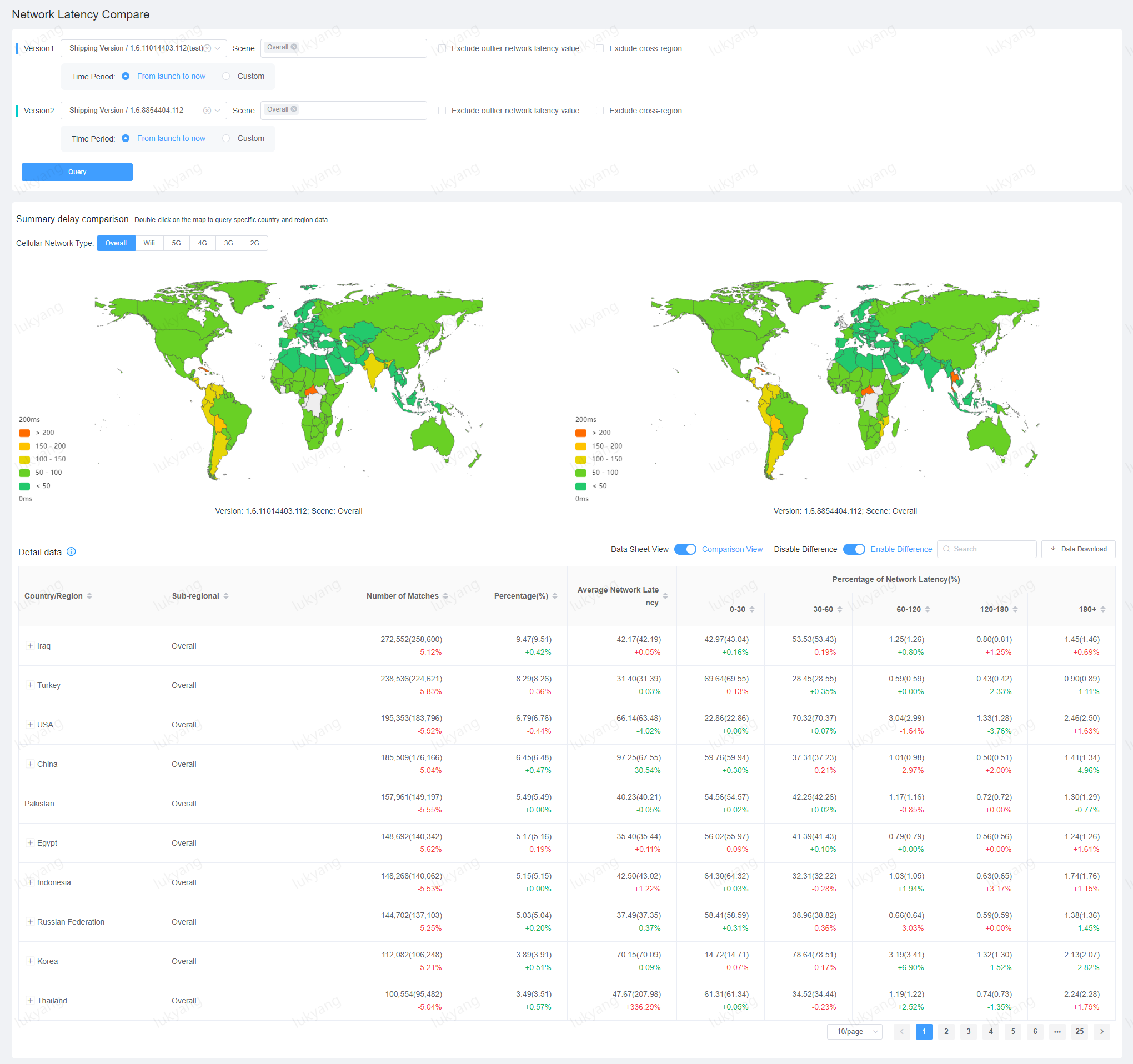Select the 4G network type tab

[202, 243]
